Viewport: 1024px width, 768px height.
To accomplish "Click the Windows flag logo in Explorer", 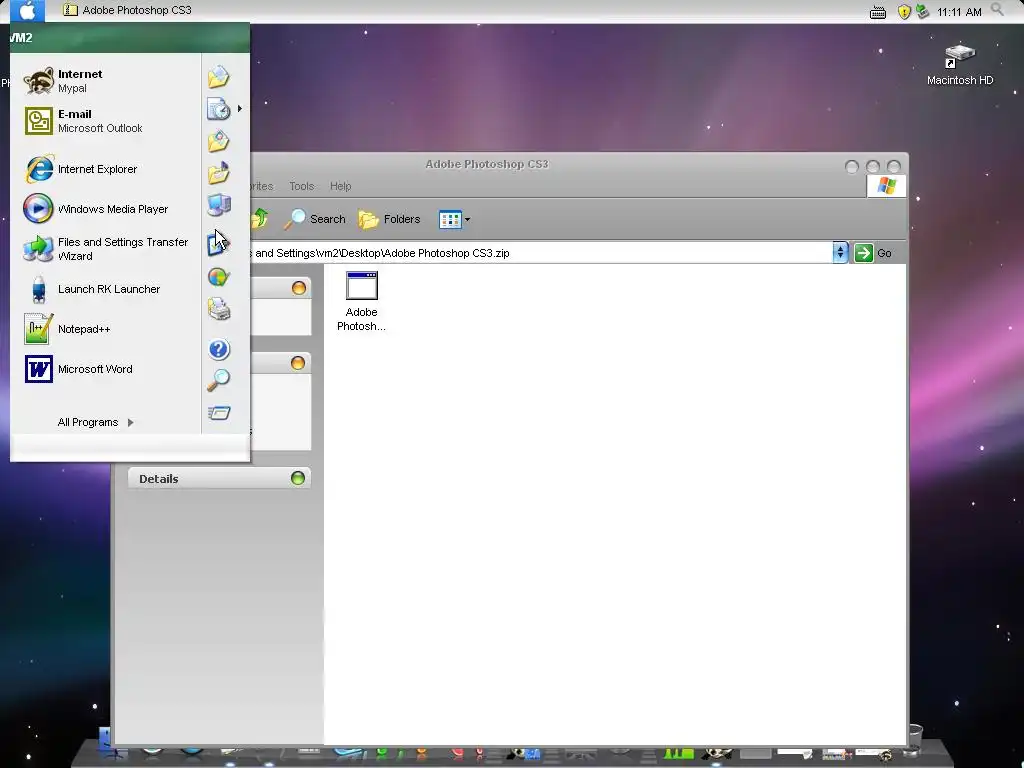I will [x=886, y=186].
